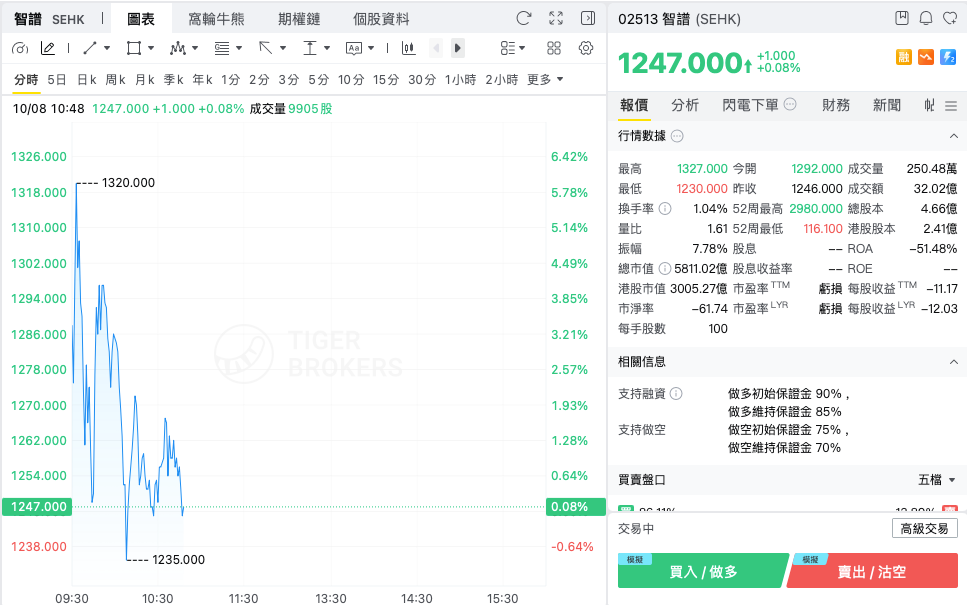Open chart settings gear

(x=586, y=48)
